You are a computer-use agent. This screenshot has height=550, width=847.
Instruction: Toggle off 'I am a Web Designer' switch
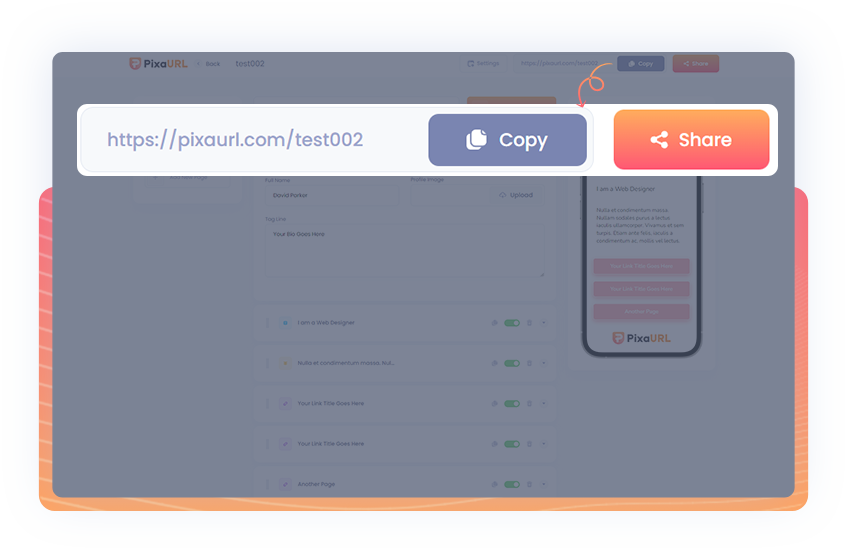click(512, 323)
